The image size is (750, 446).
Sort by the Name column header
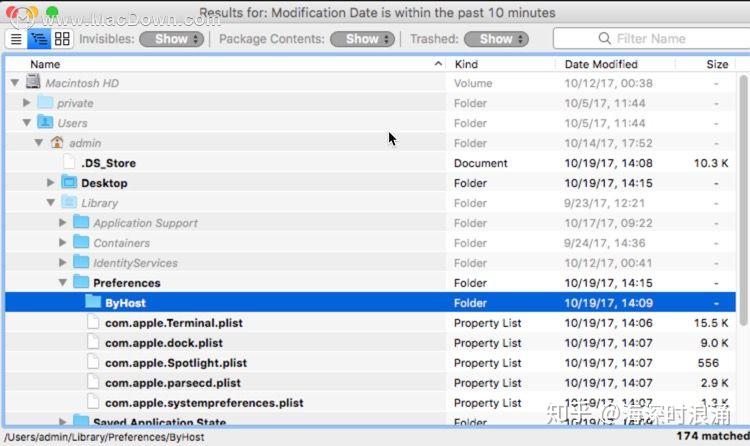(45, 64)
